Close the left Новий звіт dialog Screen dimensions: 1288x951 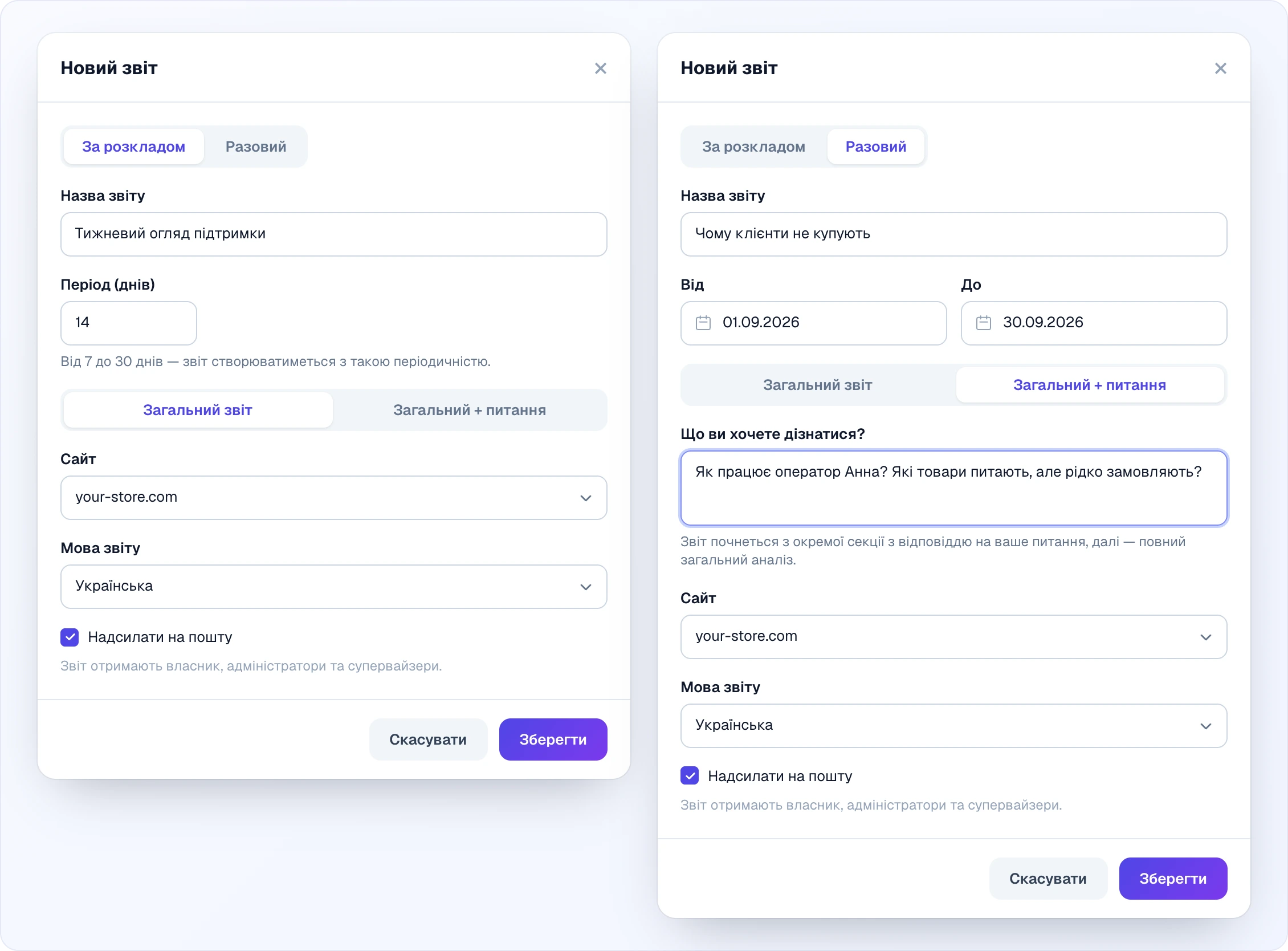[x=600, y=68]
